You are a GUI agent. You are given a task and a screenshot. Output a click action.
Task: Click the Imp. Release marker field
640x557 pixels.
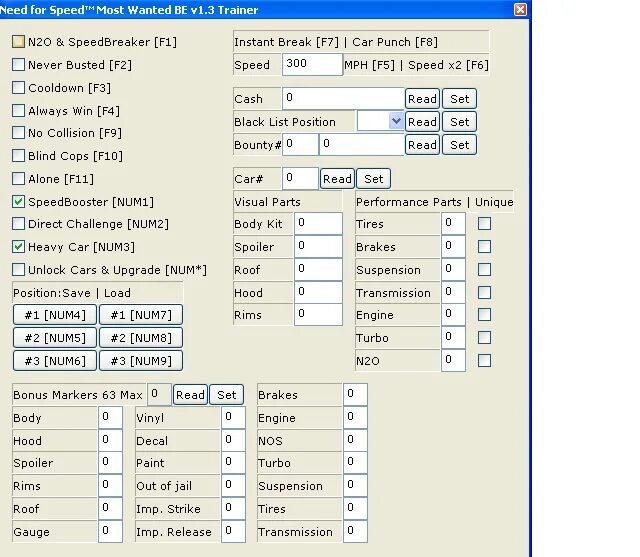(233, 531)
